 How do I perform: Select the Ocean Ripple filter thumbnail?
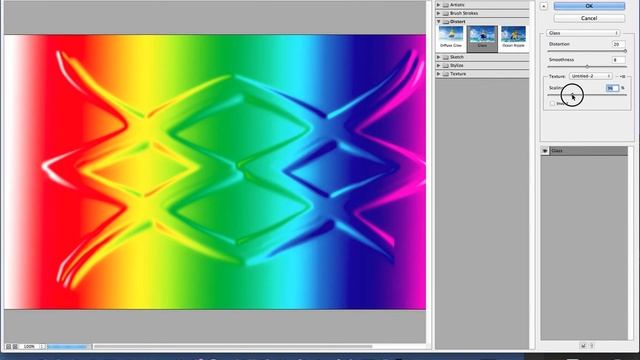(x=513, y=38)
